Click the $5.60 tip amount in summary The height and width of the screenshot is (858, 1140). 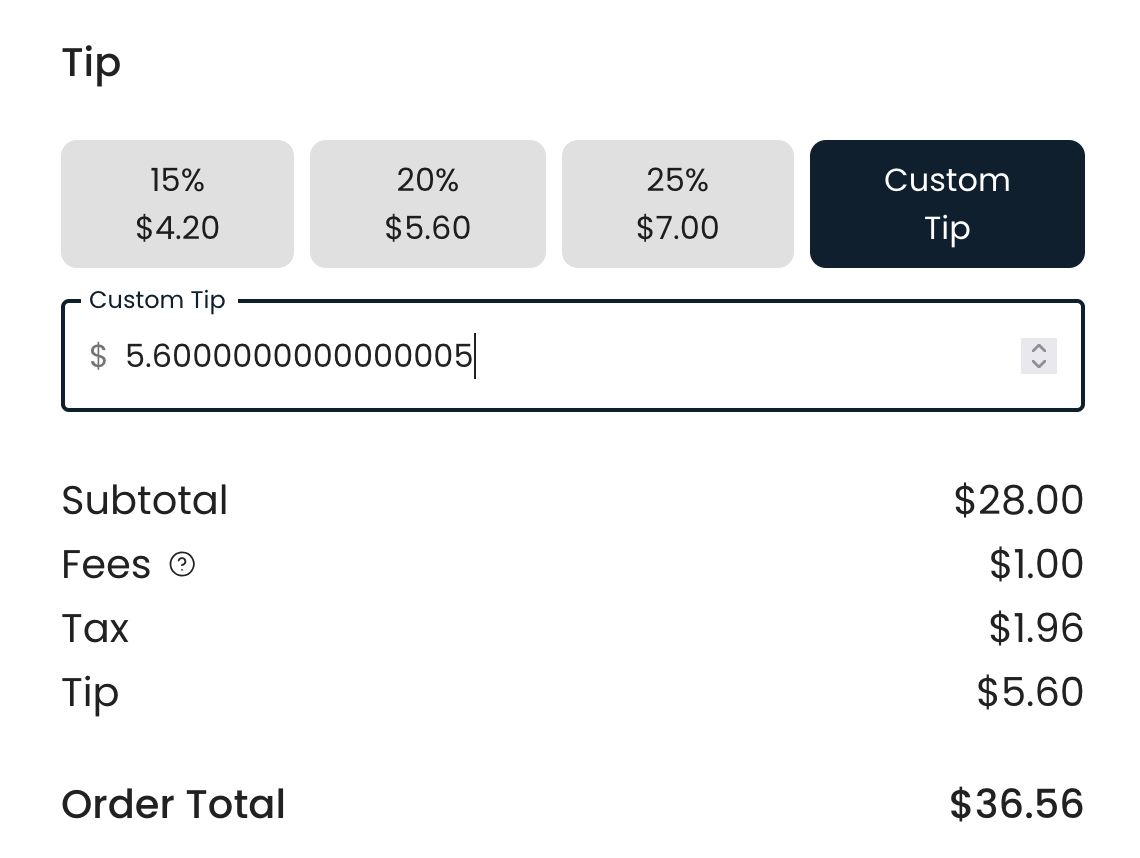1030,692
